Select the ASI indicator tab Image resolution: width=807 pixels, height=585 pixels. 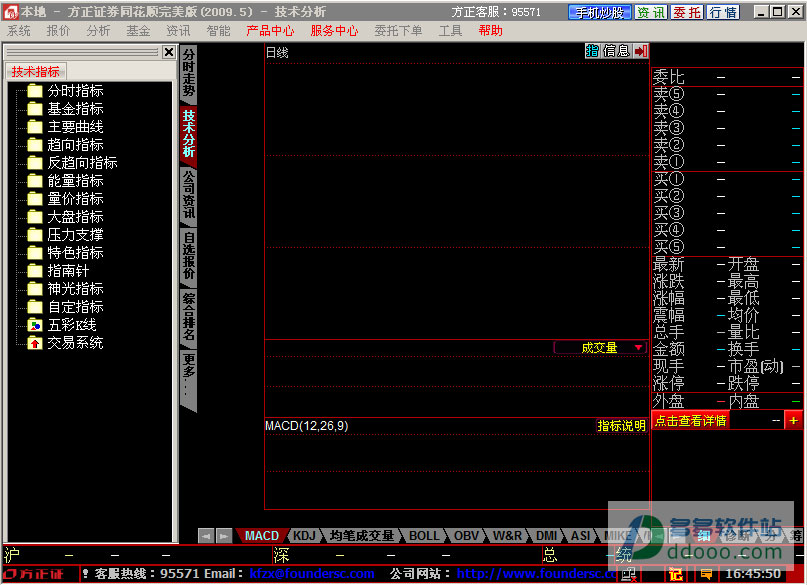tap(581, 536)
